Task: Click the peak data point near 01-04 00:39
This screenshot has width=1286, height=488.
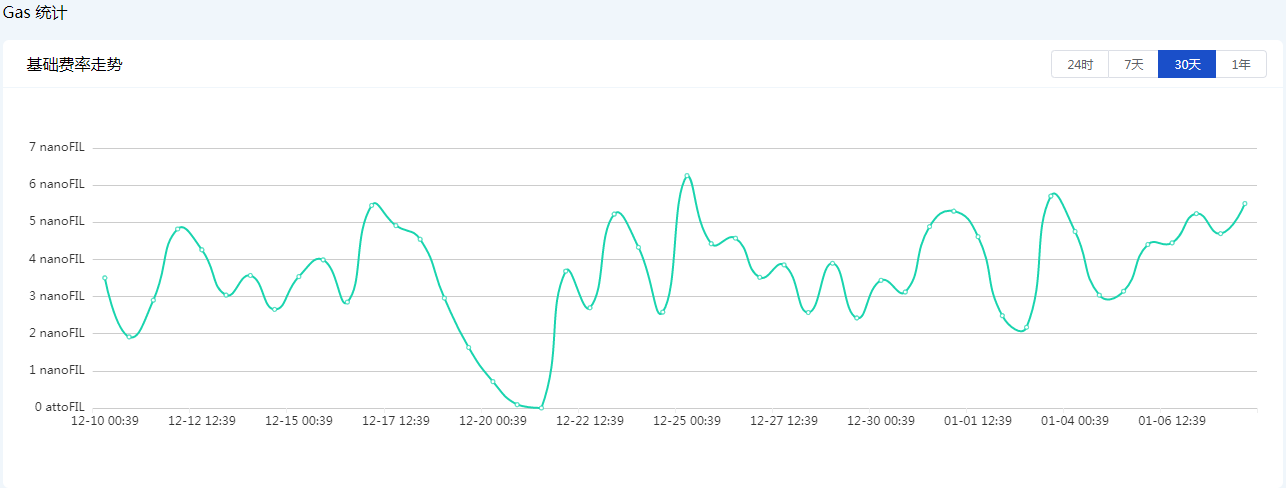Action: pyautogui.click(x=1051, y=196)
